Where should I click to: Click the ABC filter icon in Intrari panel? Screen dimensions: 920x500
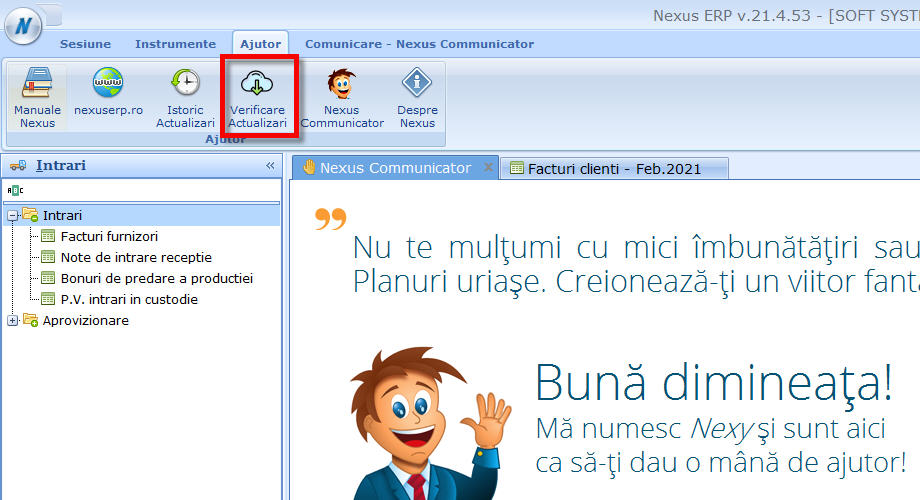[15, 190]
